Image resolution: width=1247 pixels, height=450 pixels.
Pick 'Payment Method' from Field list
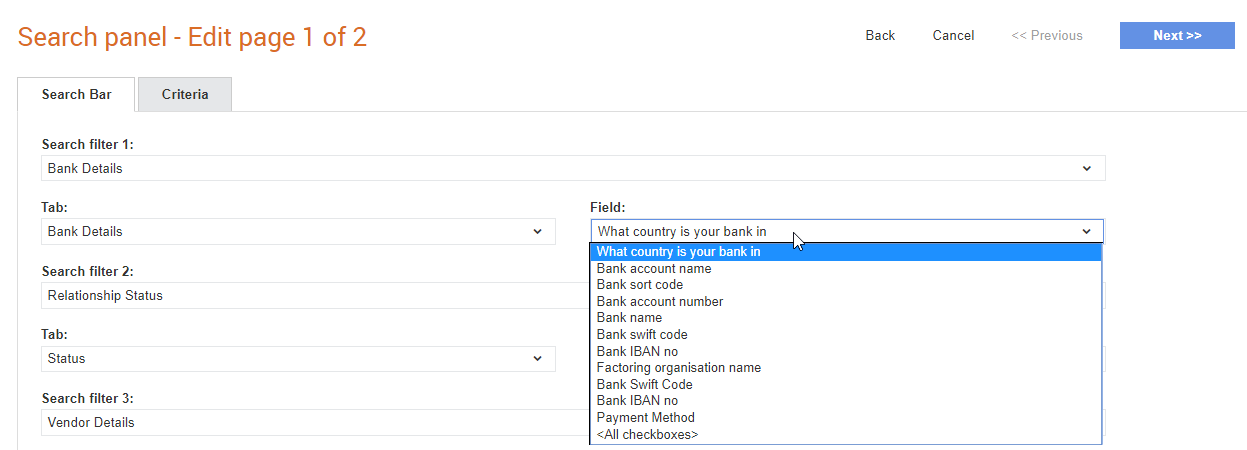(x=846, y=417)
